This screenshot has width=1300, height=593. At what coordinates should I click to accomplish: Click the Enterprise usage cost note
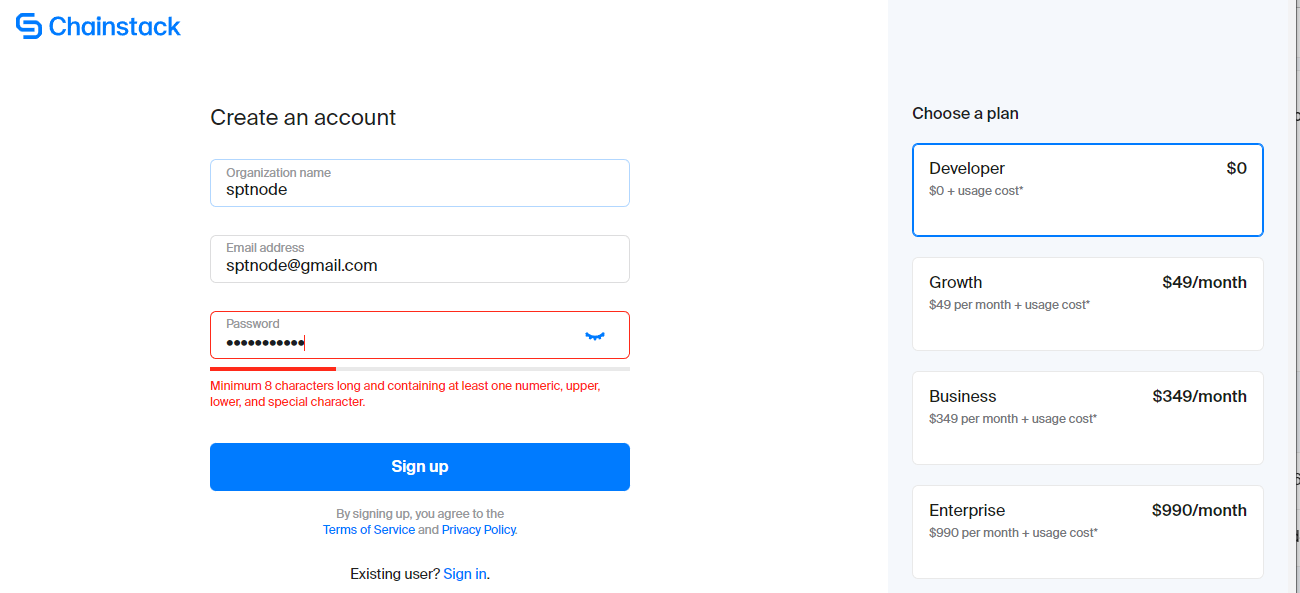(x=1013, y=533)
